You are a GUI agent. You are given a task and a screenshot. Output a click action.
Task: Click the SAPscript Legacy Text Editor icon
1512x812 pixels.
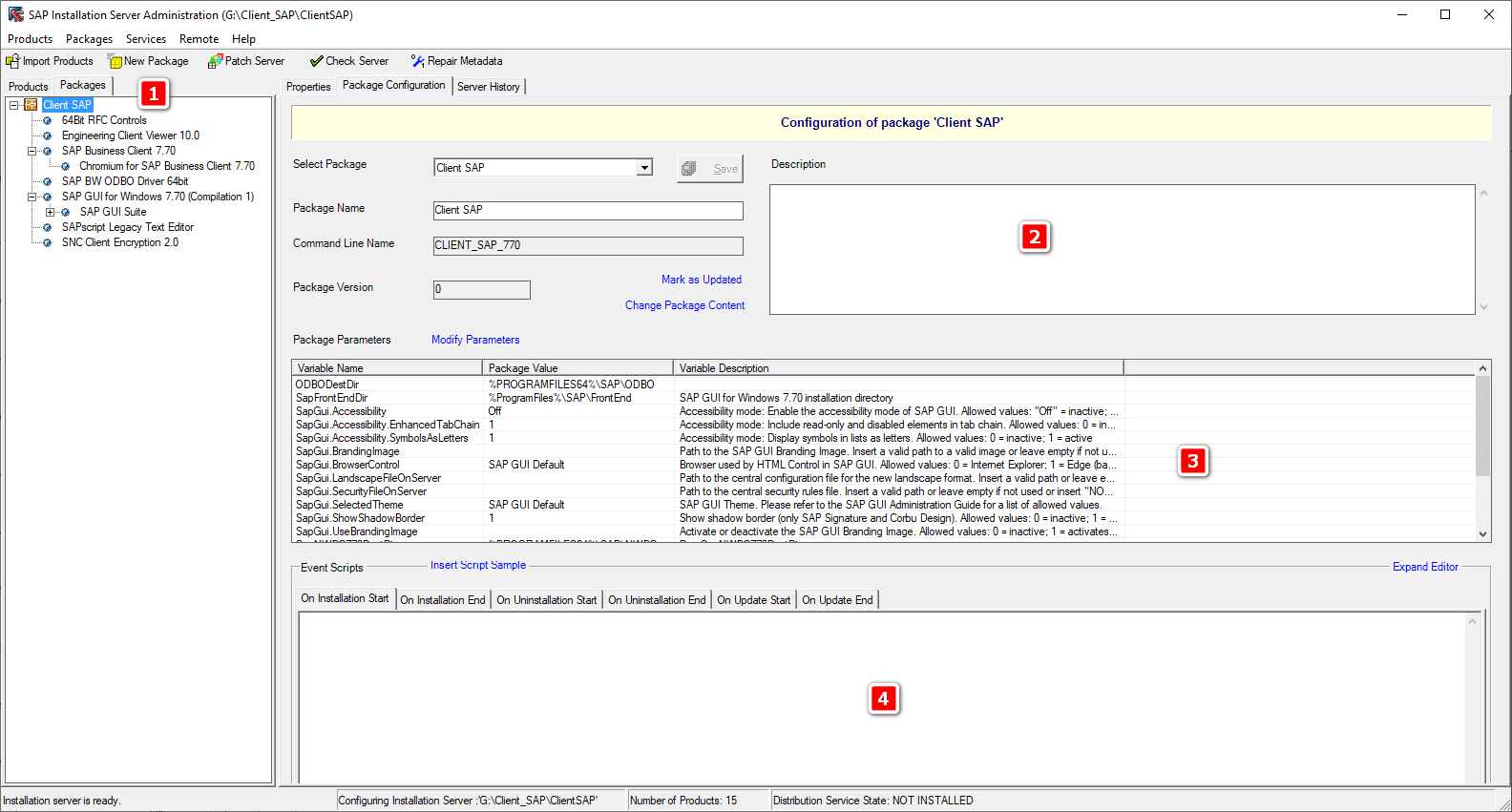[x=48, y=227]
